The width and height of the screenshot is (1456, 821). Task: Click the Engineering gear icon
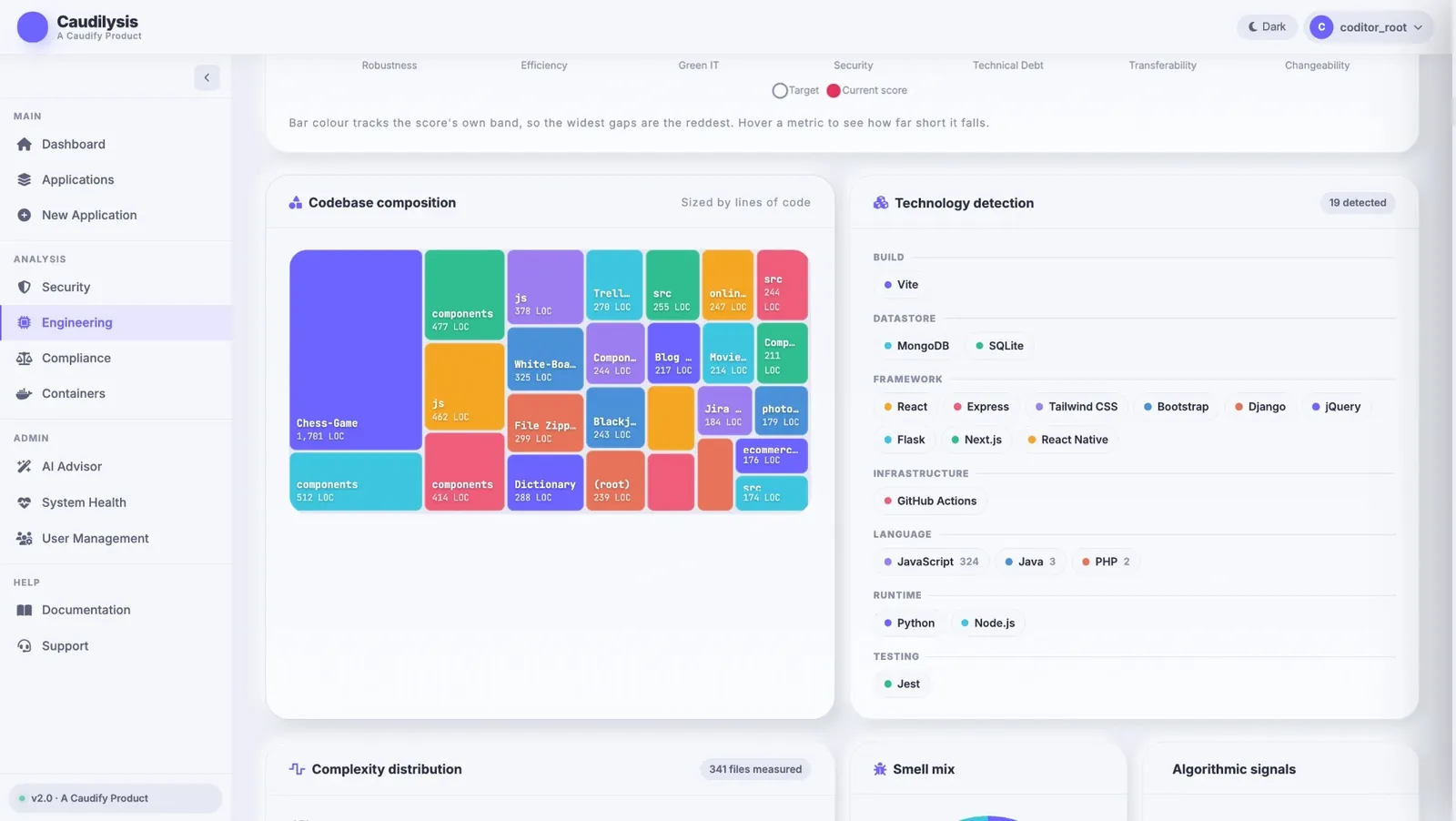tap(25, 322)
